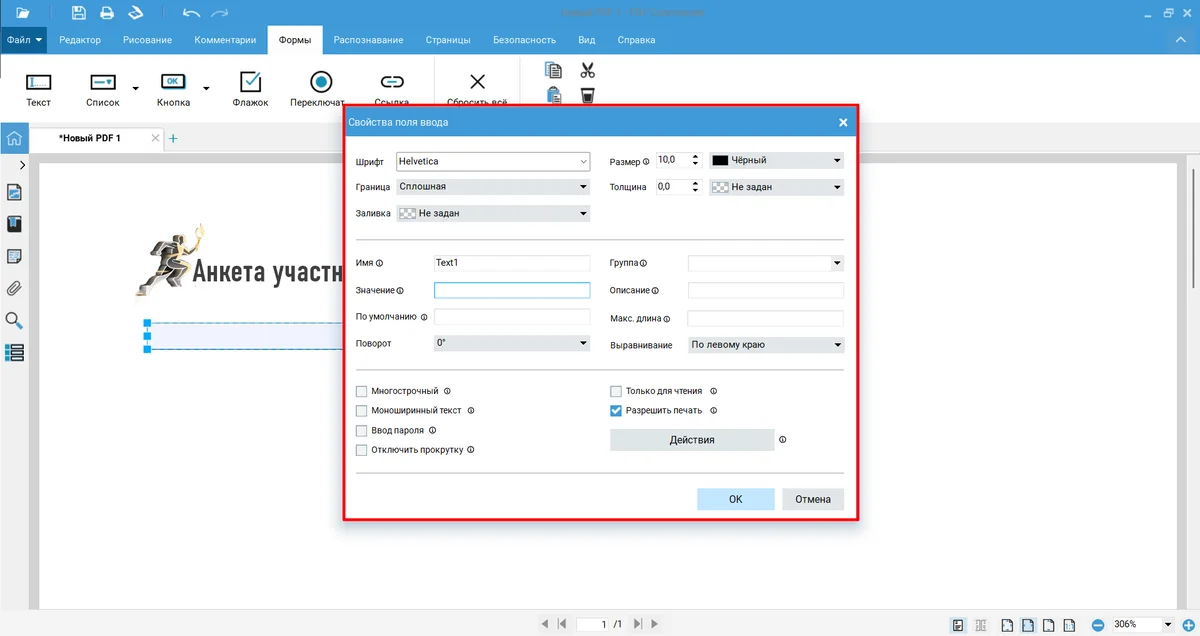
Task: Open the search magnifier in sidebar
Action: [x=14, y=321]
